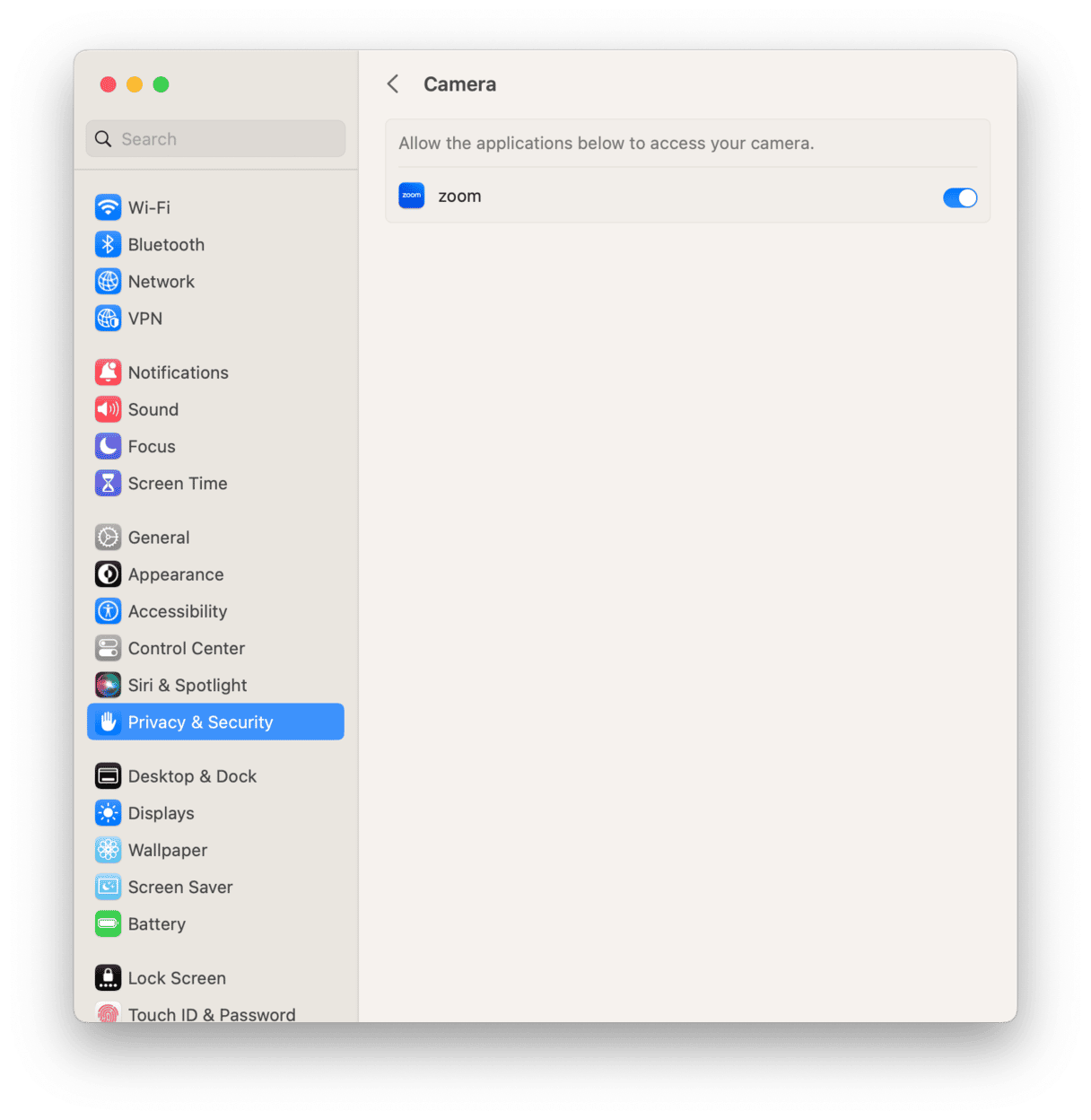Select Siri & Spotlight label
This screenshot has width=1091, height=1120.
188,685
